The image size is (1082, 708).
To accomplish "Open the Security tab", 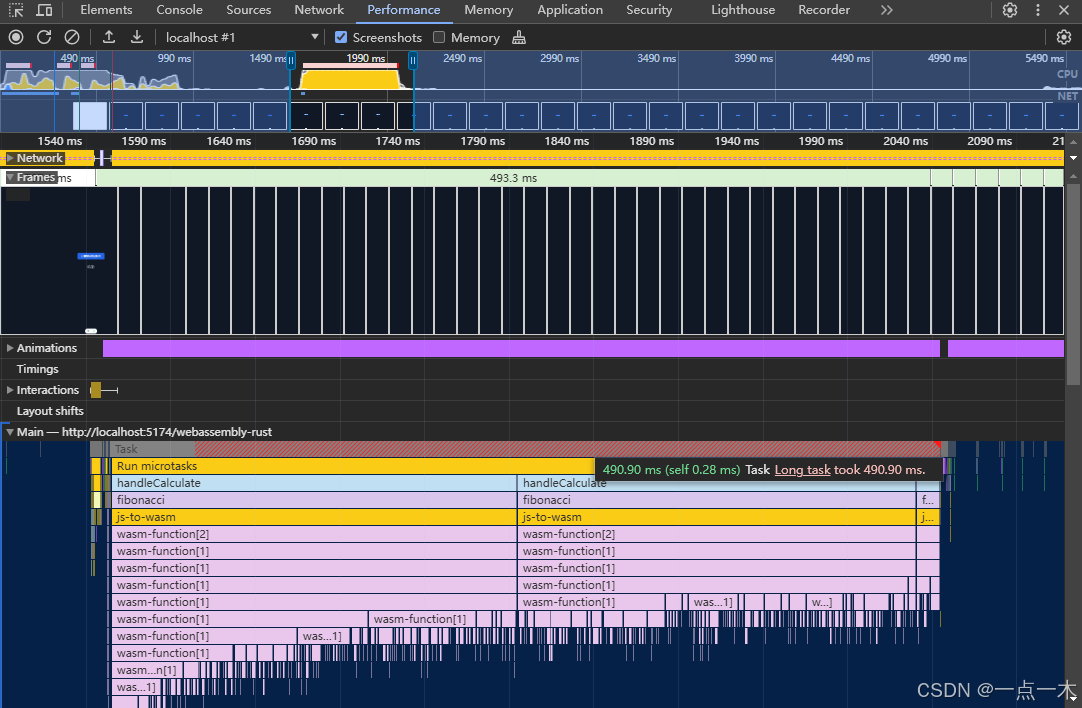I will [x=649, y=10].
